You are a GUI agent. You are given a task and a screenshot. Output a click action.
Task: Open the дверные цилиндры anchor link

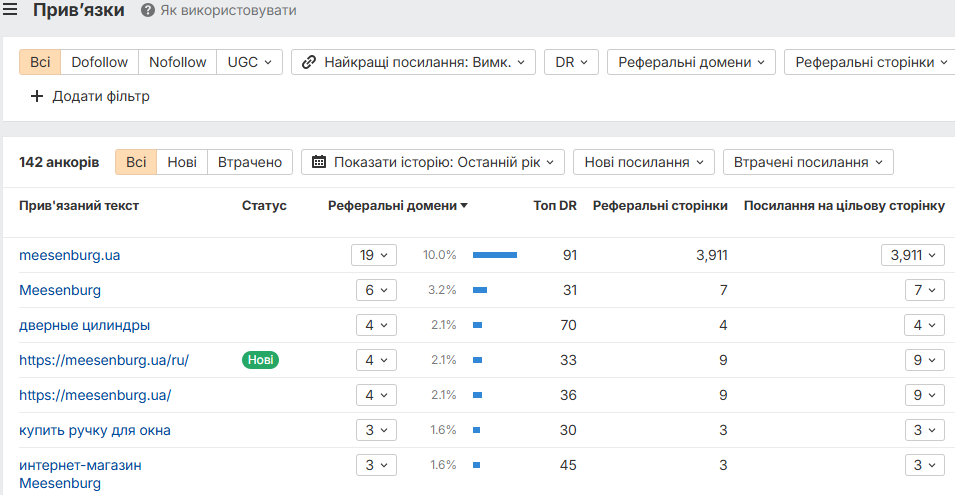point(84,325)
